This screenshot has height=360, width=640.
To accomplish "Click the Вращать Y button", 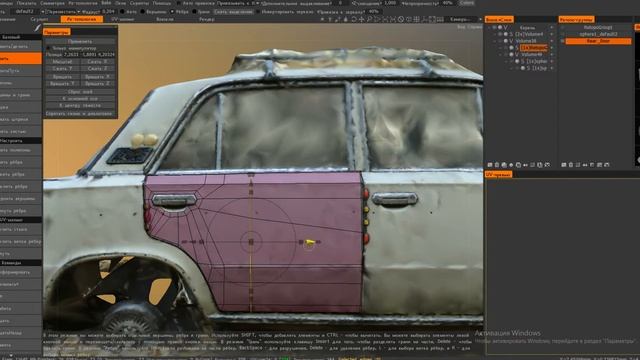I will [62, 84].
